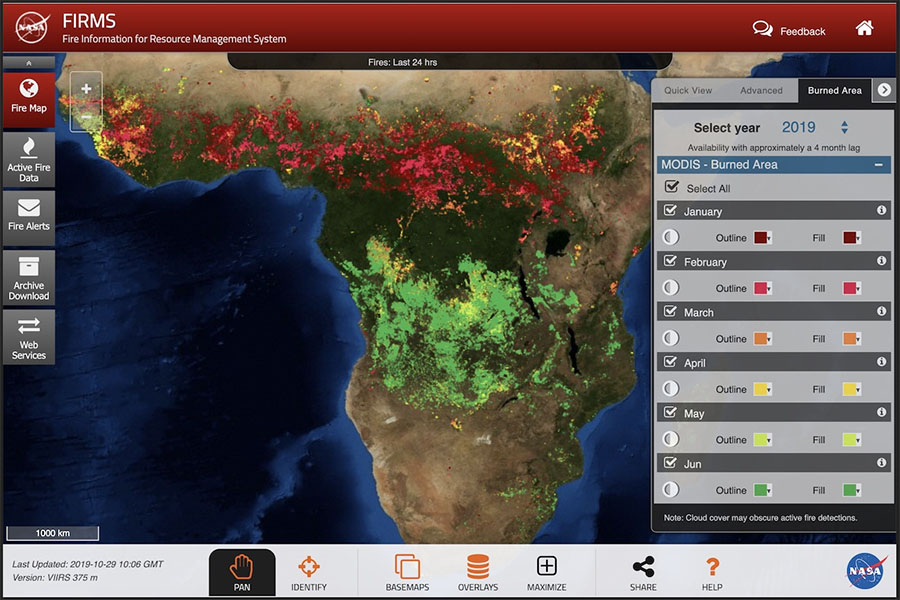Click 'Last Updated: 2019-10-29 10:06 GMT' text

tap(88, 564)
